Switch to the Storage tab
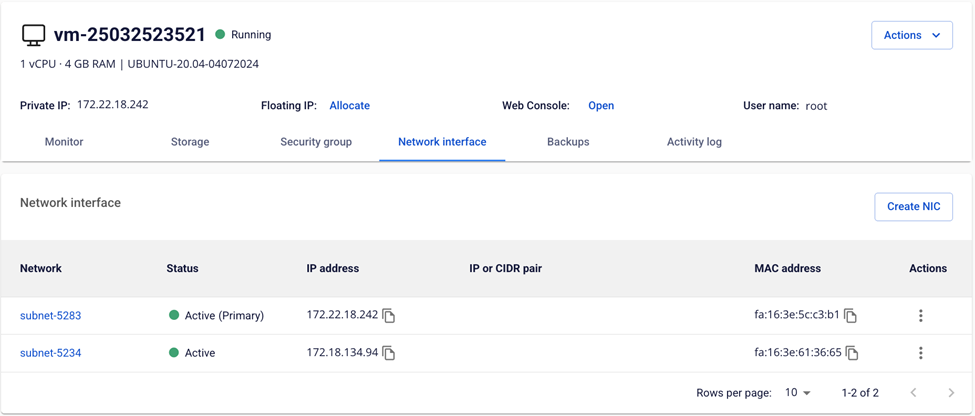Image resolution: width=975 pixels, height=416 pixels. coord(190,142)
